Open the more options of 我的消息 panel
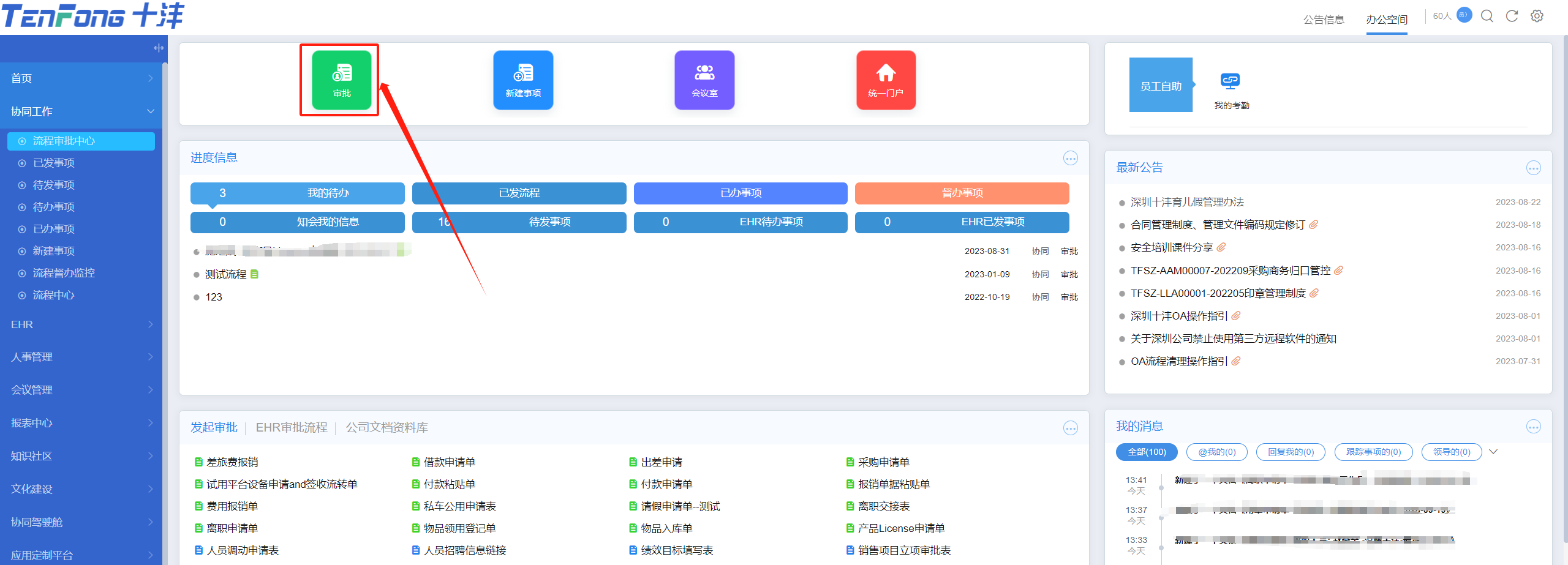Viewport: 1568px width, 565px height. tap(1533, 427)
